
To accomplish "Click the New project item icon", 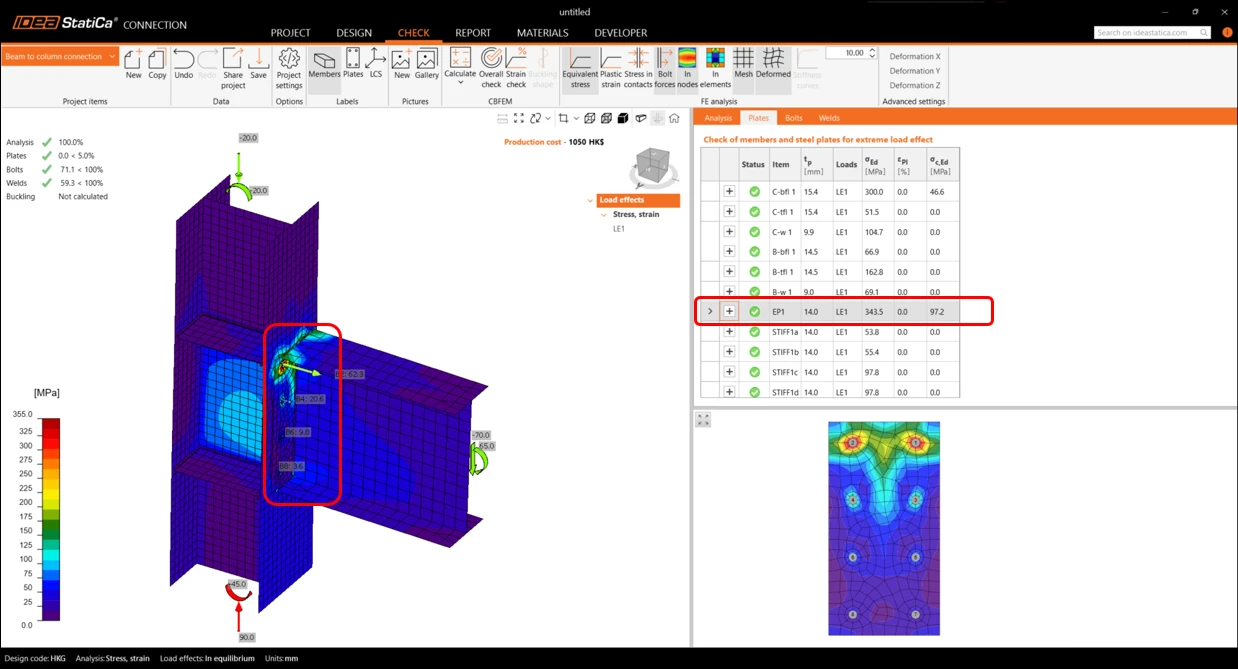I will coord(133,63).
